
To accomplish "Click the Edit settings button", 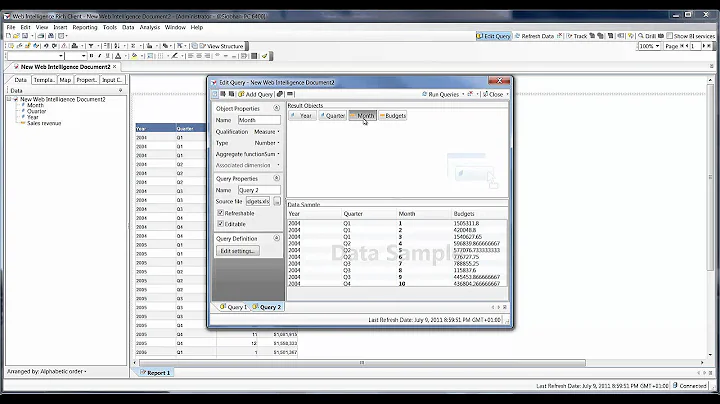I will [x=237, y=251].
